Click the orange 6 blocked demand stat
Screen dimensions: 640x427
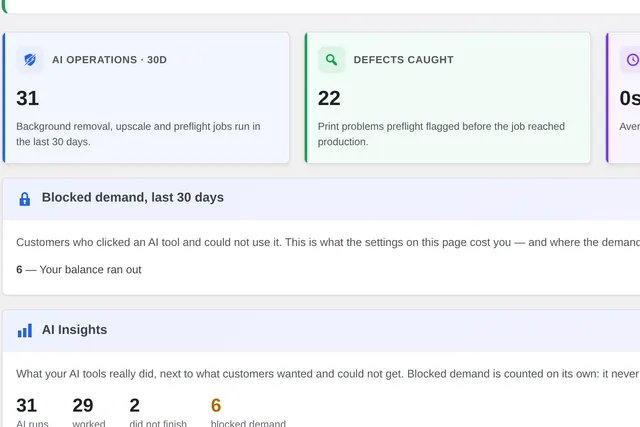pyautogui.click(x=248, y=412)
